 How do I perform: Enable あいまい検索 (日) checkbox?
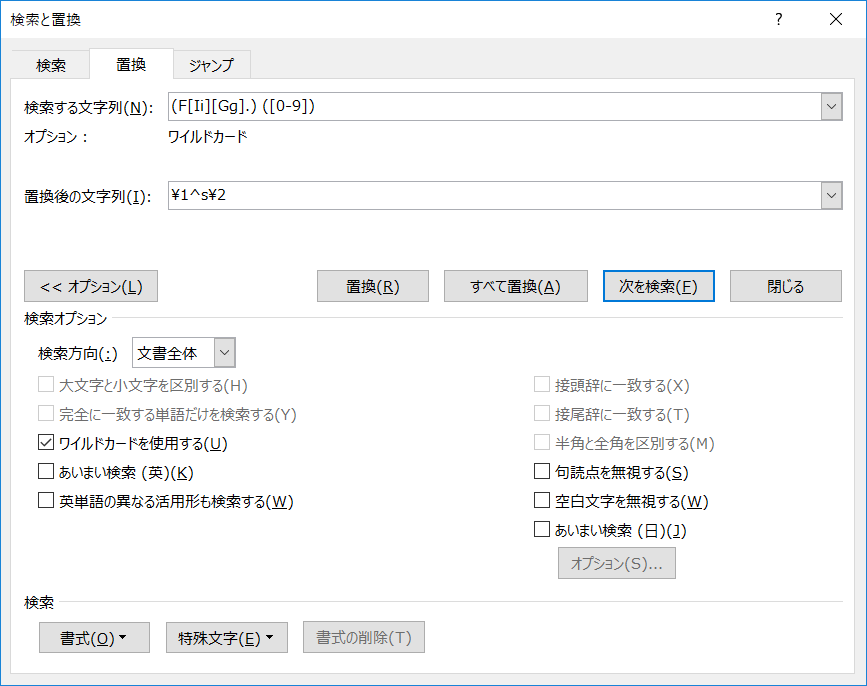pos(542,530)
